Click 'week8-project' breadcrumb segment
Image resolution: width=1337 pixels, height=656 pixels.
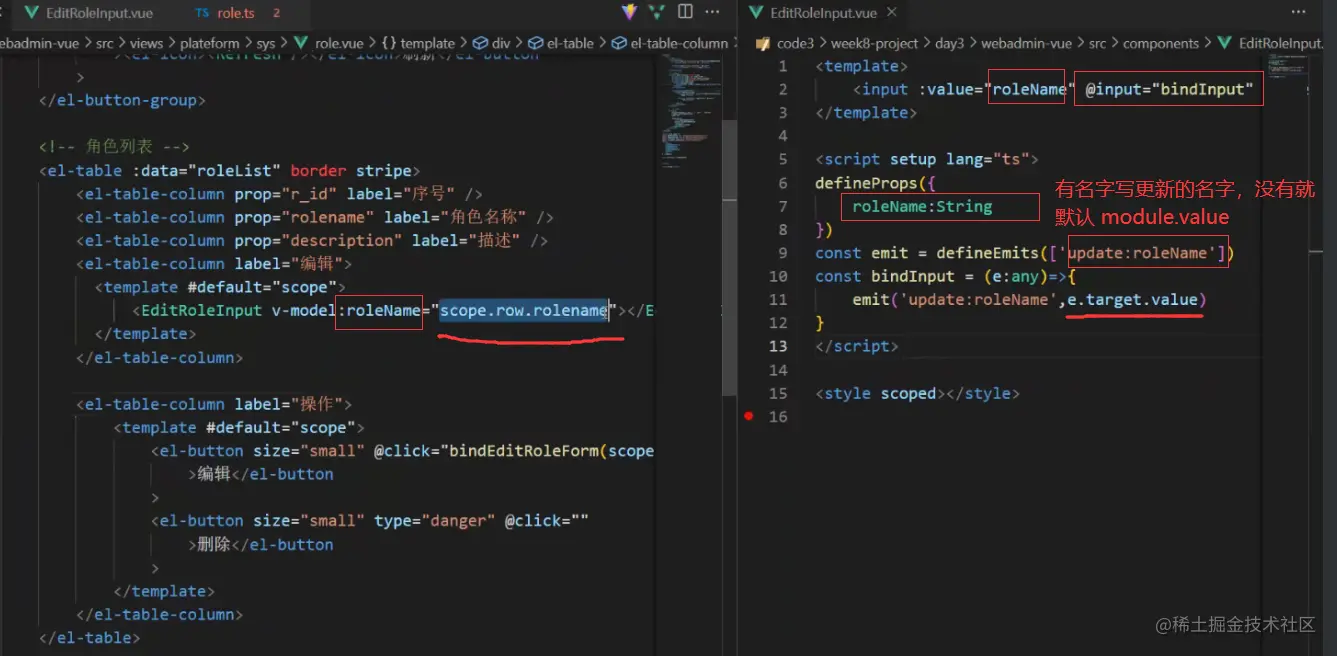874,43
